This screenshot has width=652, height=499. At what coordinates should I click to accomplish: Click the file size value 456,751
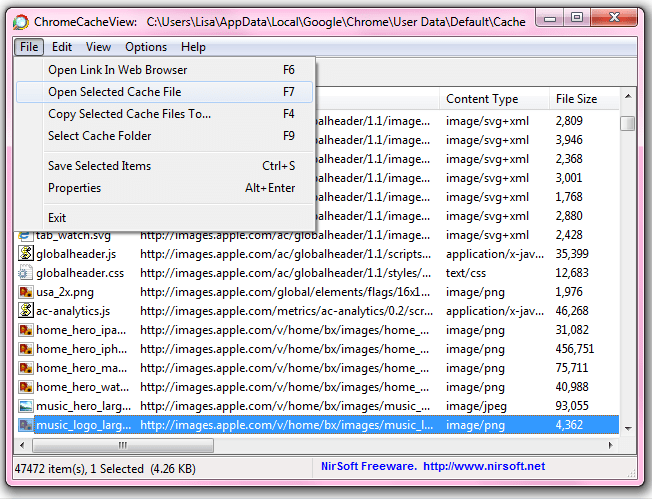click(x=575, y=348)
